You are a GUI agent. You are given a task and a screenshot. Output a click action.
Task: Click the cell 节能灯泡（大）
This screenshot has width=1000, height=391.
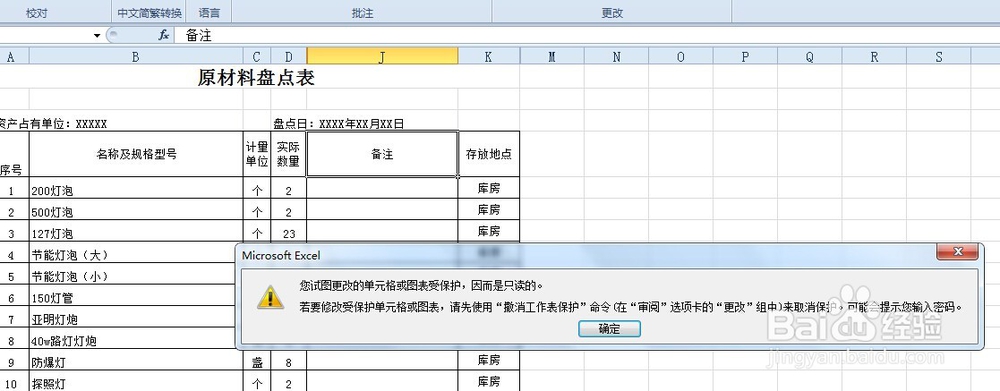[133, 254]
